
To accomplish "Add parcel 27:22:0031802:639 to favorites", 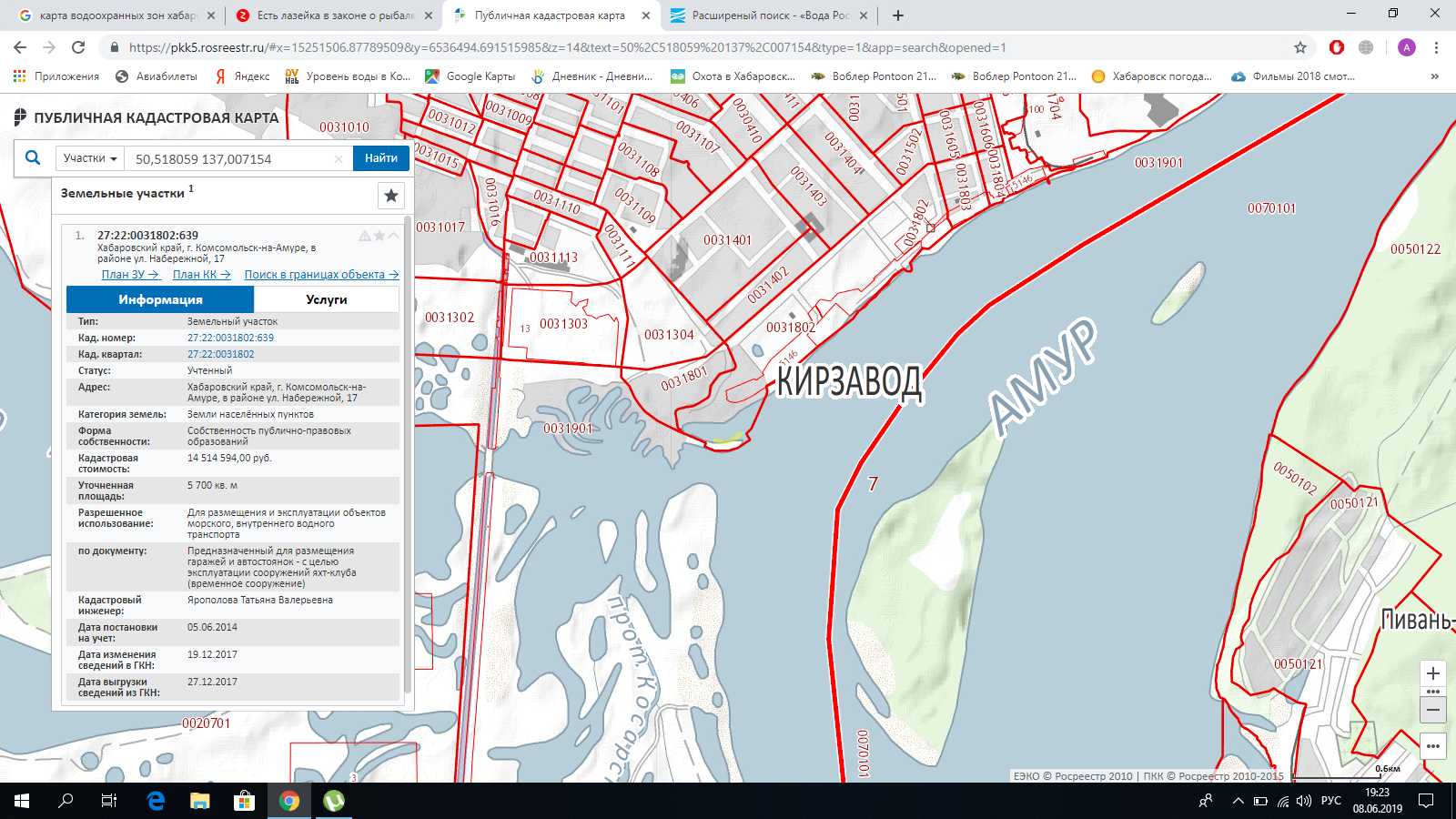I will [379, 236].
